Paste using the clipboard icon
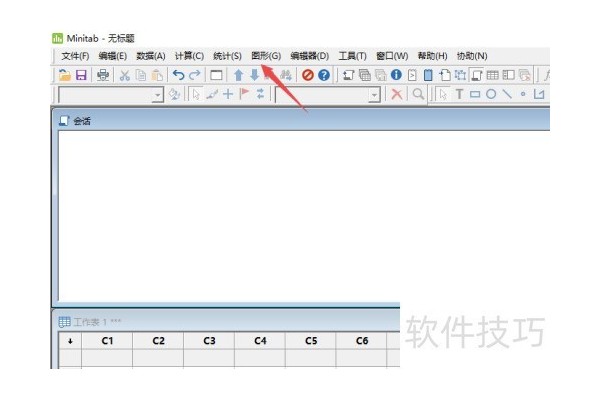The height and width of the screenshot is (400, 600). click(157, 75)
